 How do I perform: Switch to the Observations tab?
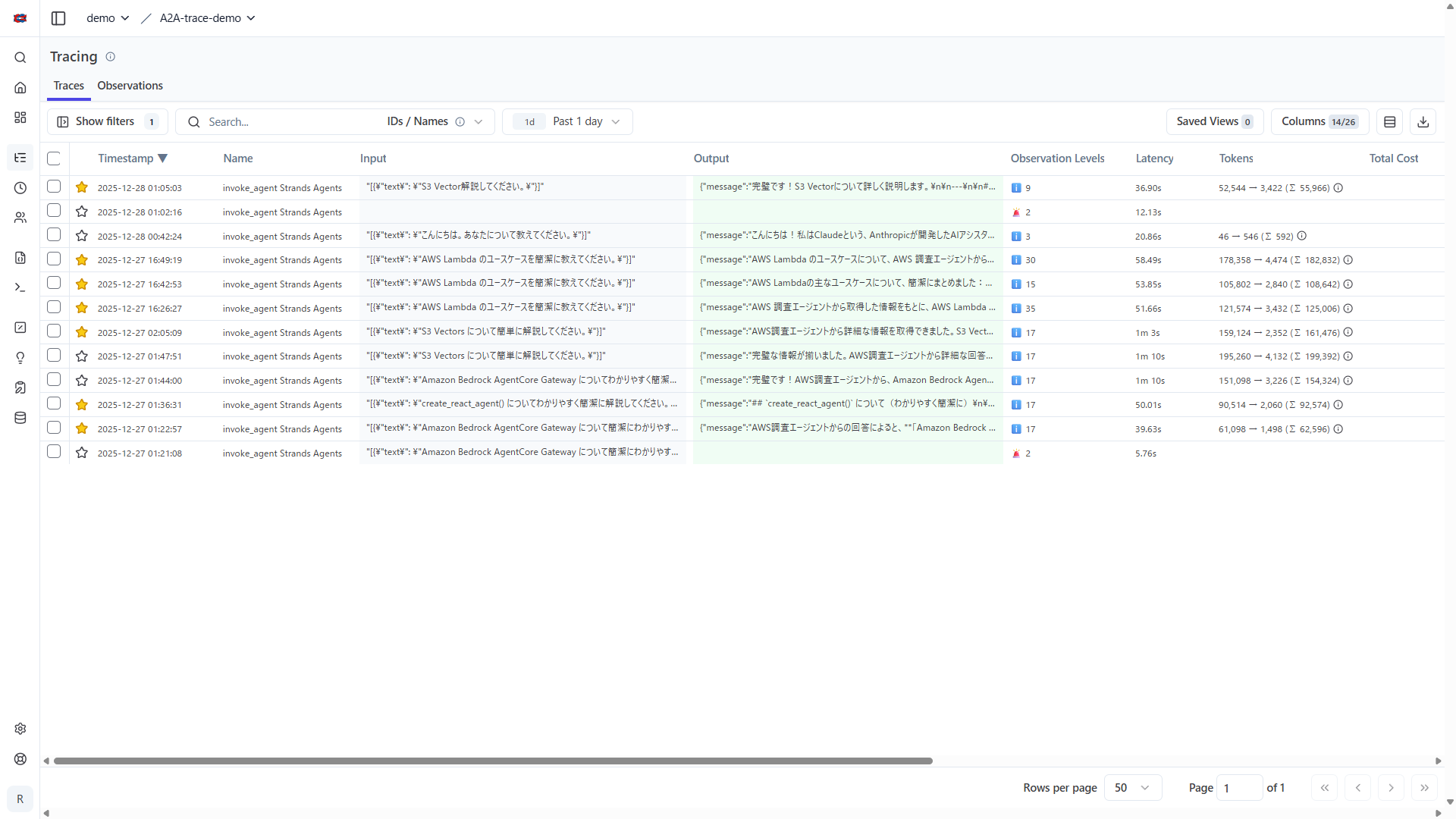pyautogui.click(x=130, y=86)
